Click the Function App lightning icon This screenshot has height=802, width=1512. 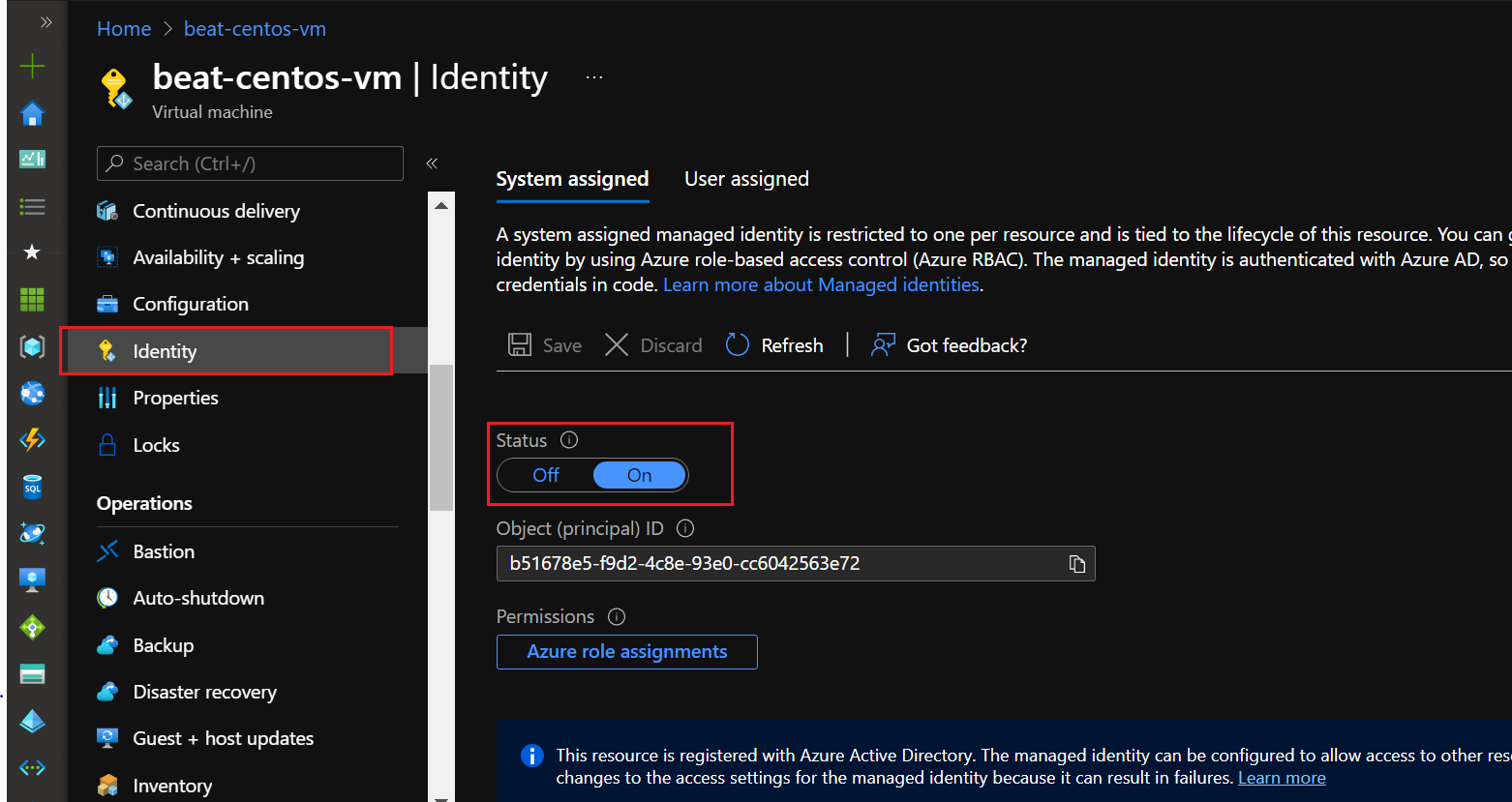point(32,440)
